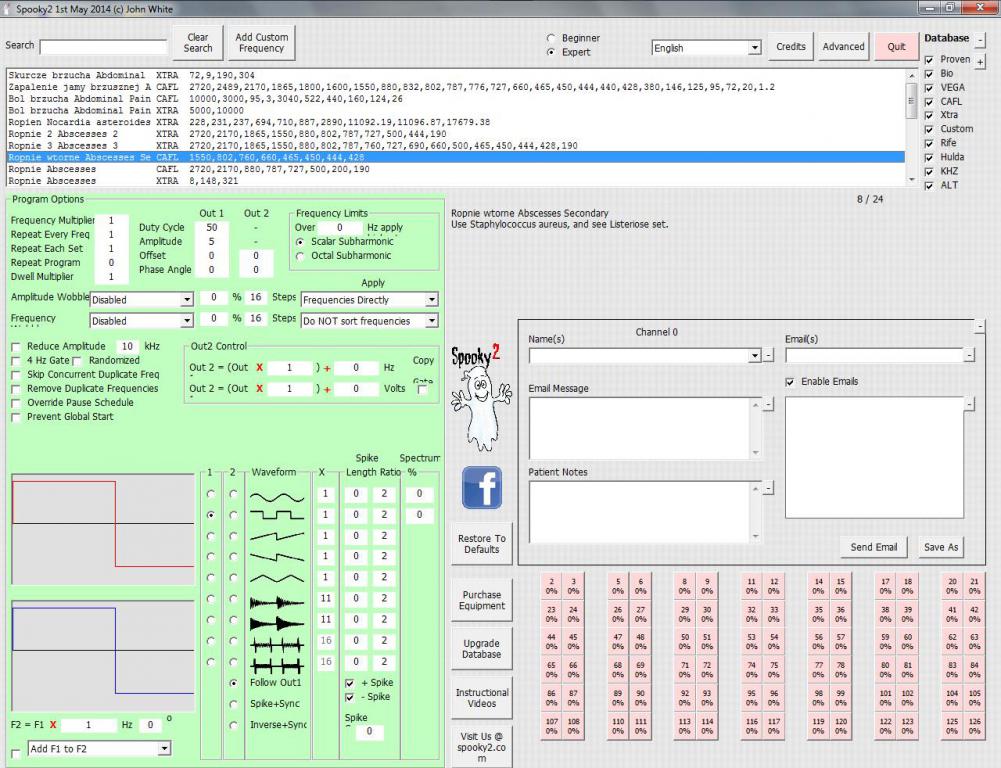Click the square waveform icon
The width and height of the screenshot is (1001, 768).
coord(276,515)
